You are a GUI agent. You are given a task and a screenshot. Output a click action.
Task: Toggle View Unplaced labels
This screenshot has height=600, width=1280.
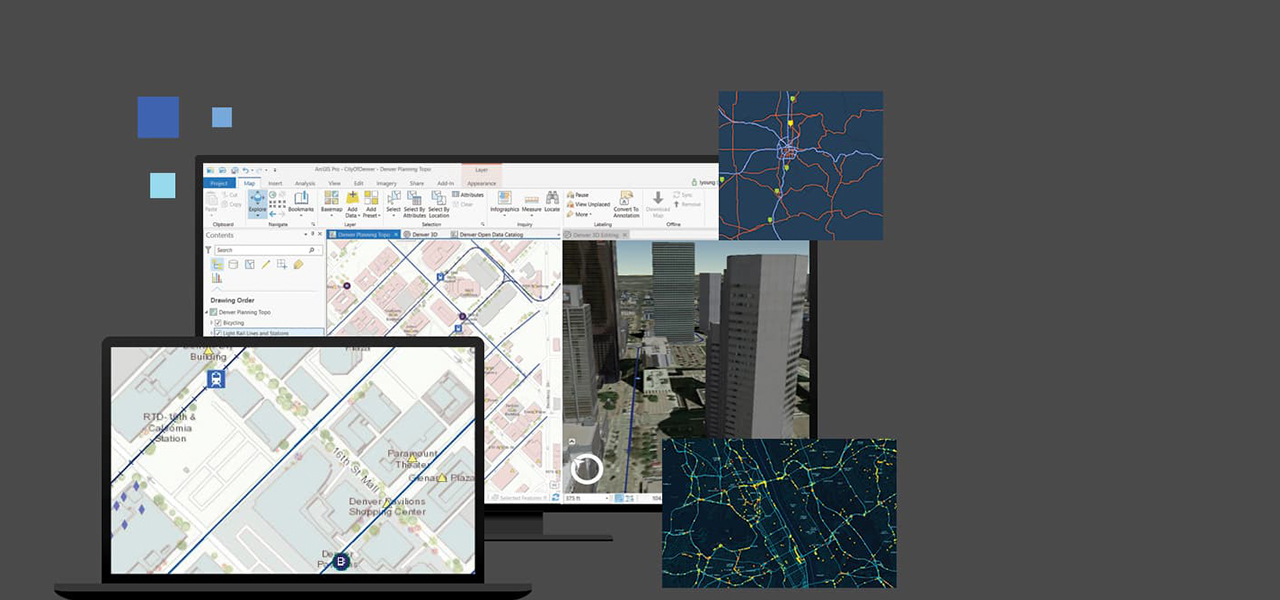tap(588, 204)
